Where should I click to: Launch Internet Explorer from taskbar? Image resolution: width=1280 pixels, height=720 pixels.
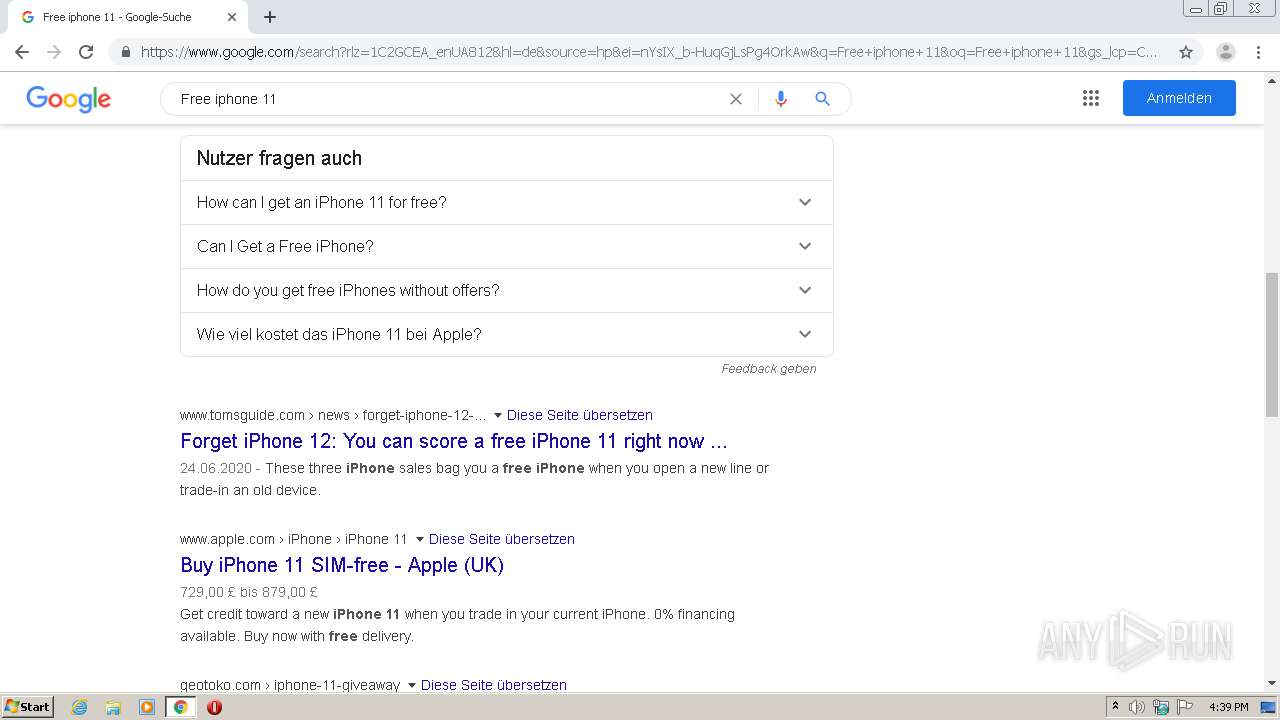[x=80, y=707]
